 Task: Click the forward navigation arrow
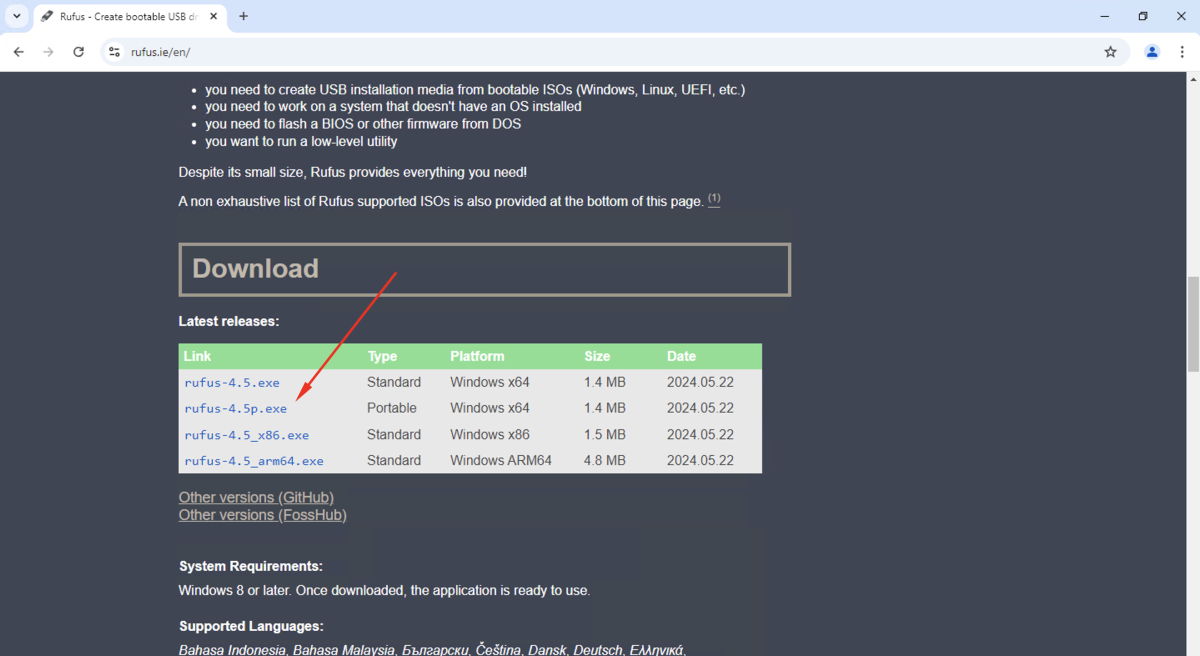coord(48,52)
